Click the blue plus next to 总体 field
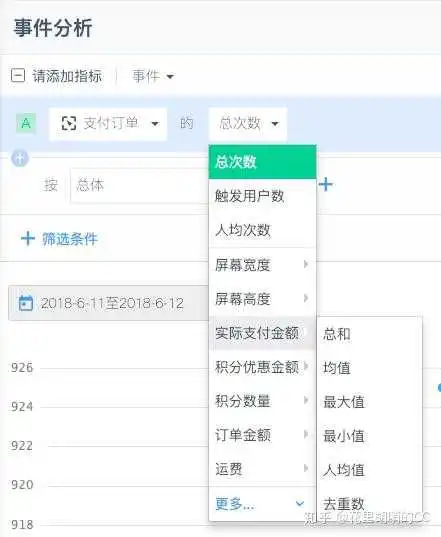 326,185
